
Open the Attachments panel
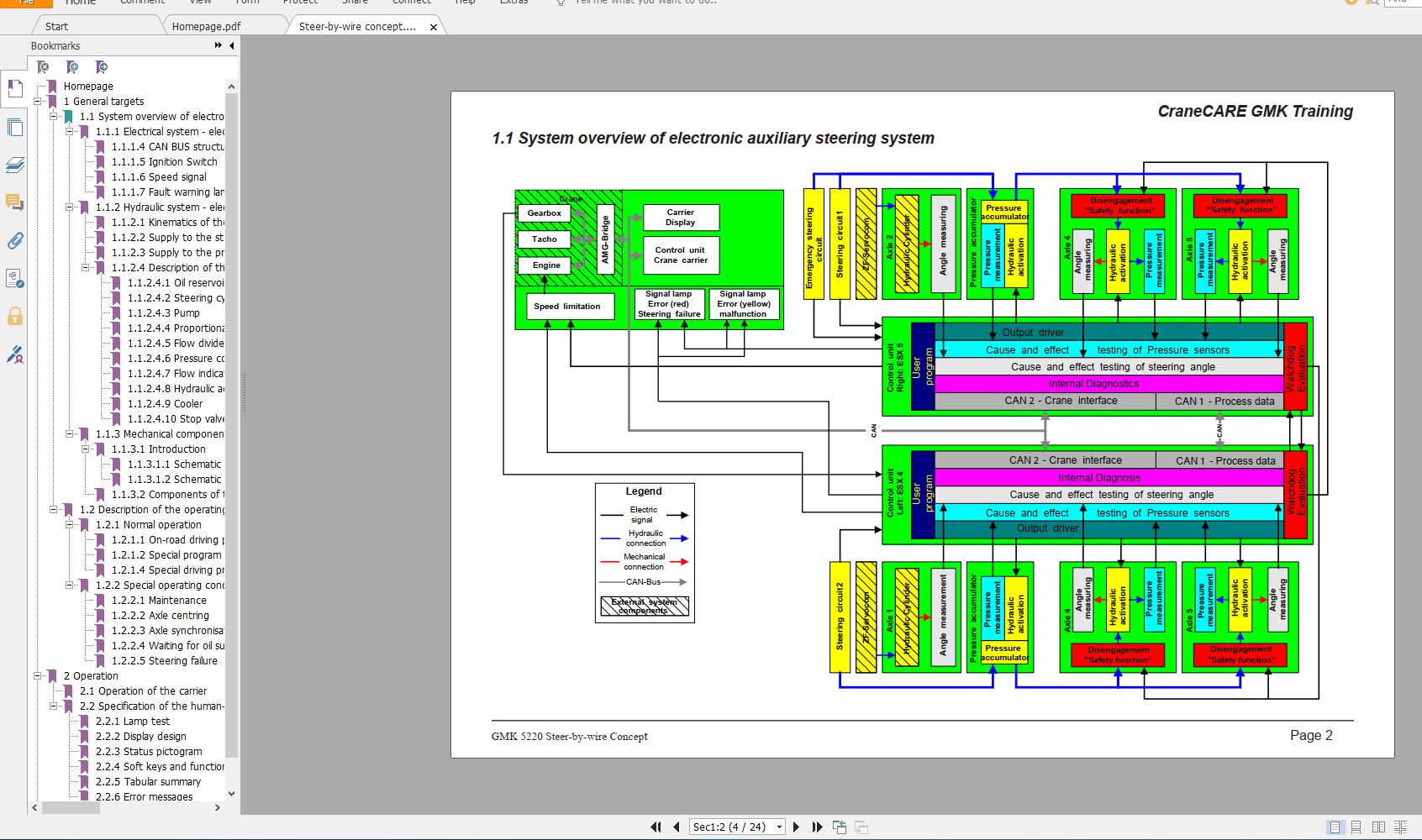(13, 242)
